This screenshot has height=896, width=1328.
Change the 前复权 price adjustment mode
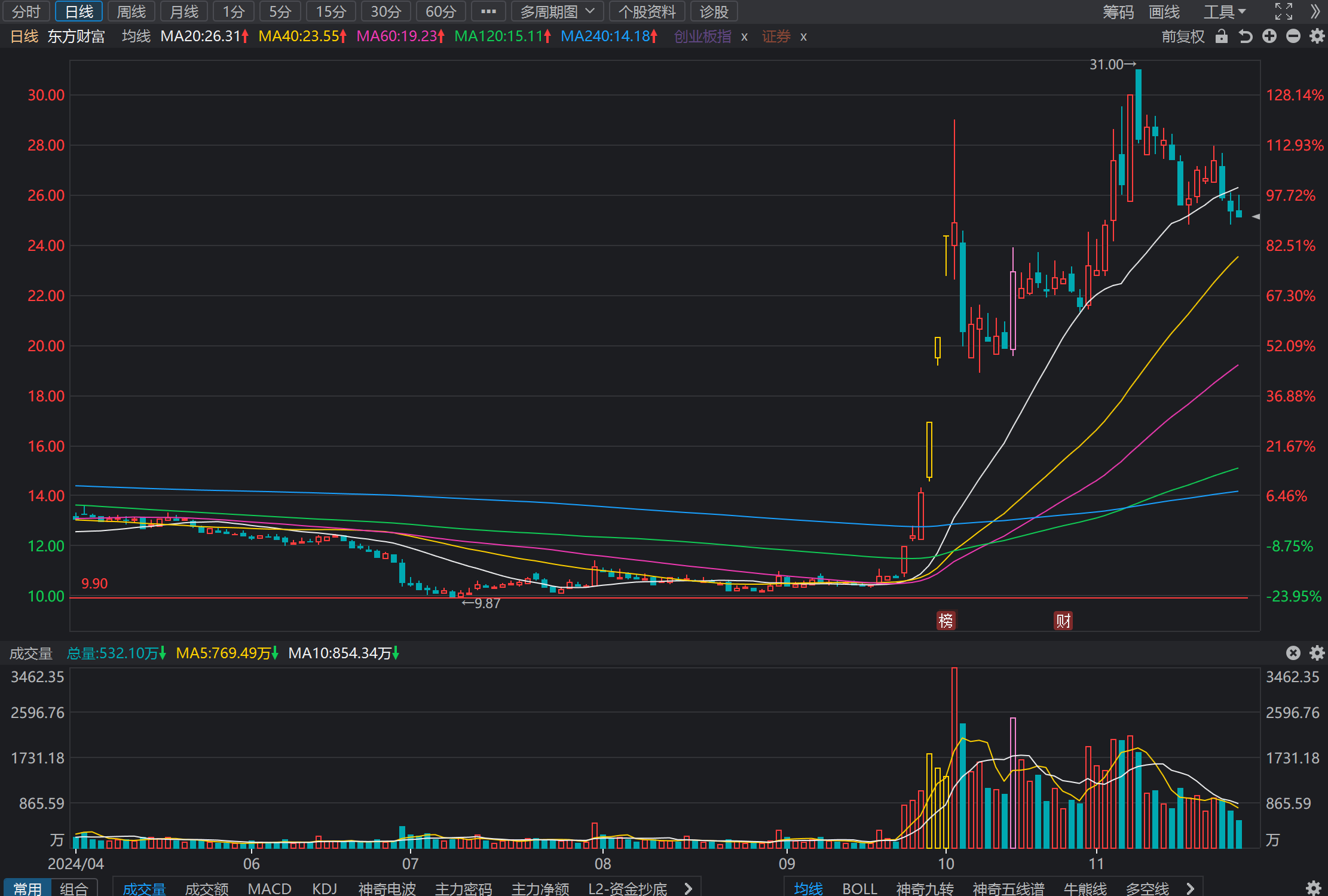tap(1183, 36)
